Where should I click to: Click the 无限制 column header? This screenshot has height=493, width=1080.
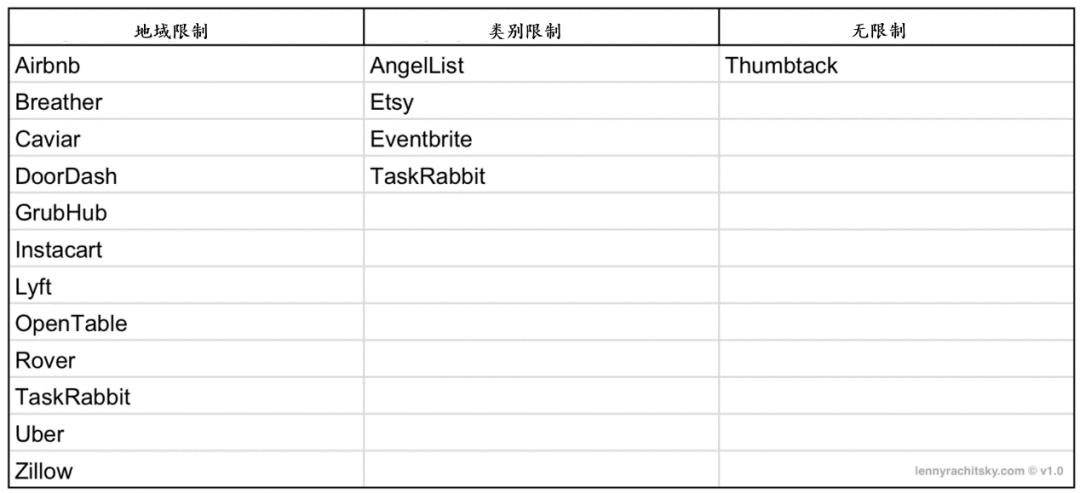[879, 31]
